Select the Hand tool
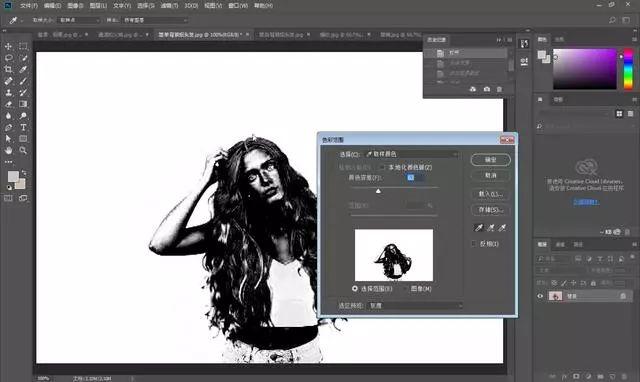The image size is (640, 382). point(8,150)
